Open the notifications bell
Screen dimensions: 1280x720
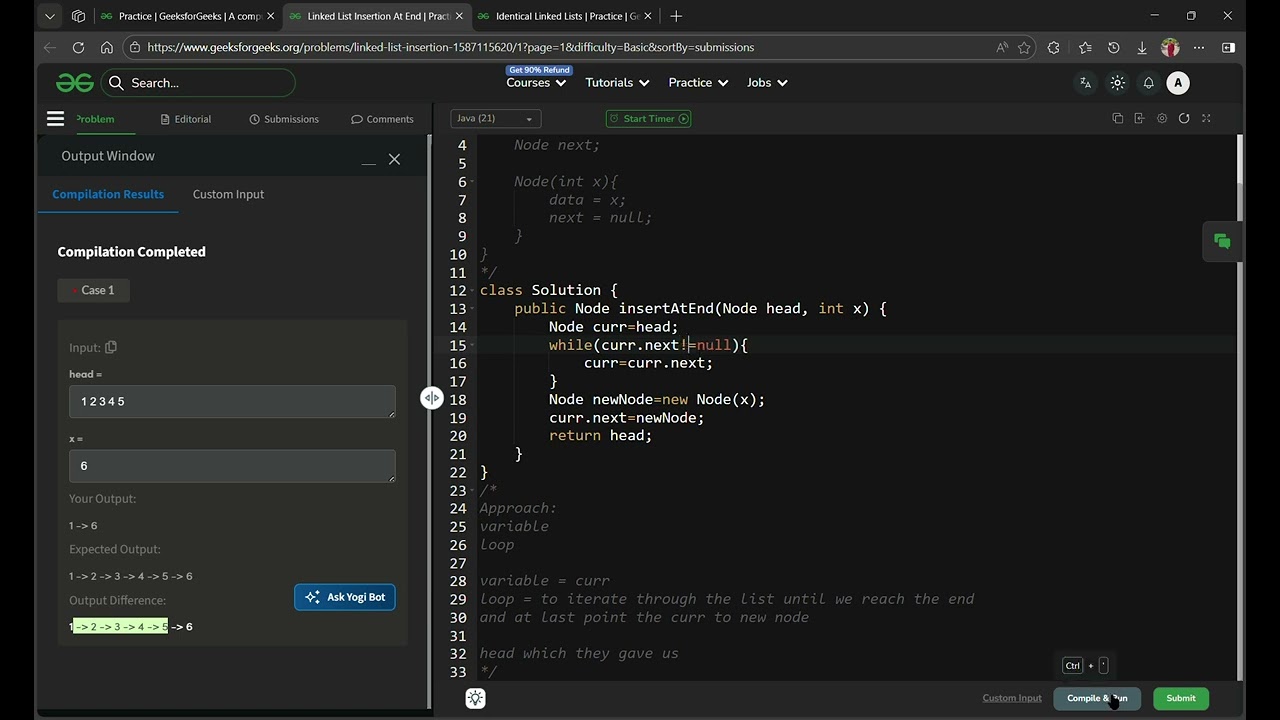[1148, 83]
